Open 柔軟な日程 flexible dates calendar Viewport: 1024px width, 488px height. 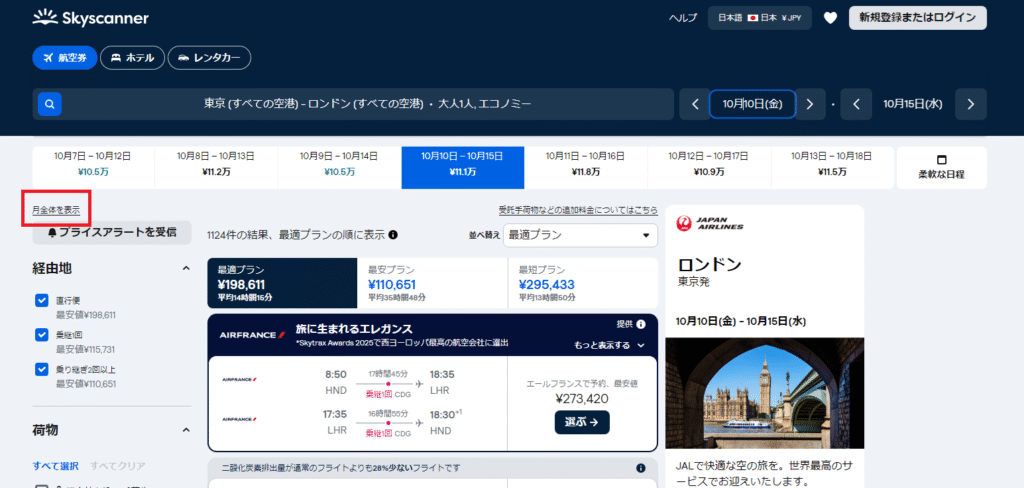pyautogui.click(x=941, y=167)
